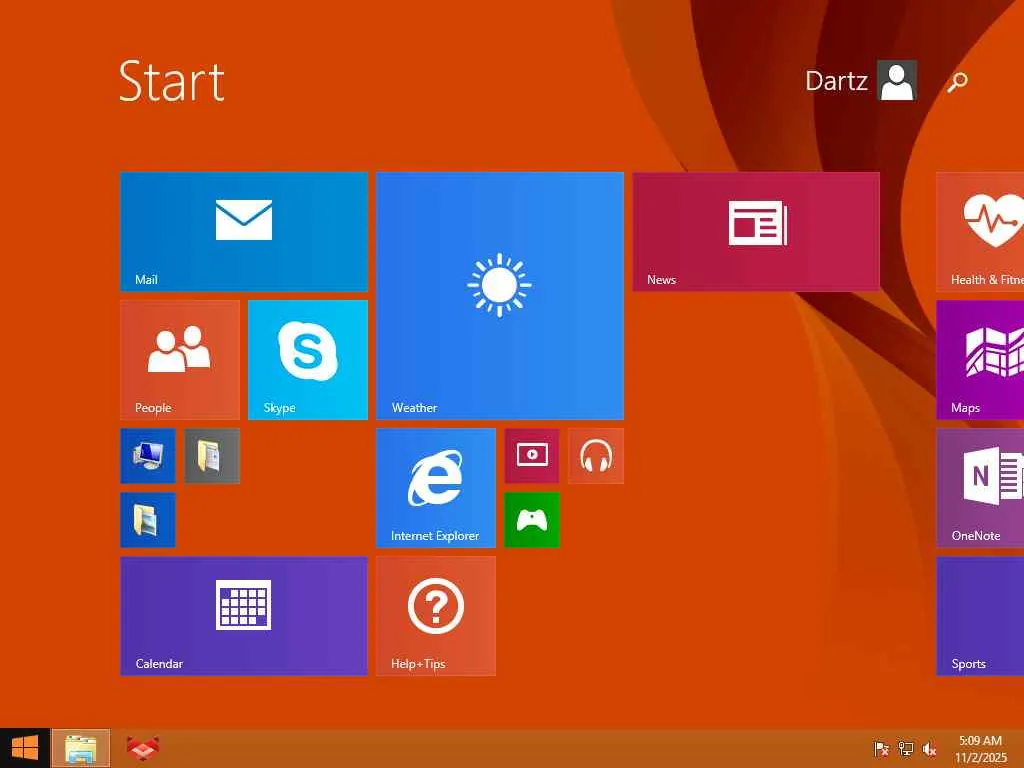Click the user avatar picture
Image resolution: width=1024 pixels, height=768 pixels.
pos(897,80)
